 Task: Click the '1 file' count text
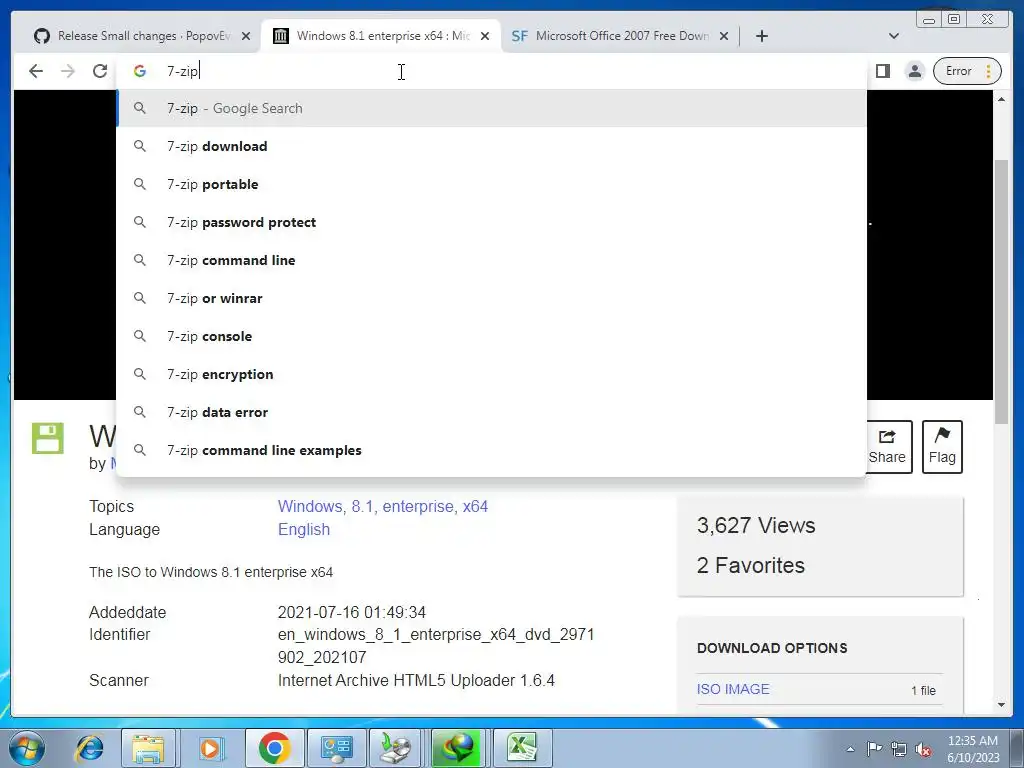923,690
